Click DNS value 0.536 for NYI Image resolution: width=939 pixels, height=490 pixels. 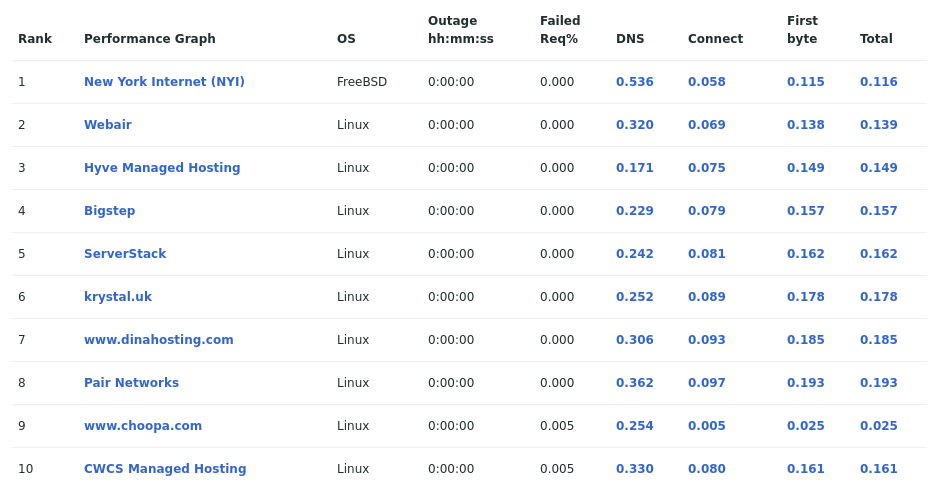[635, 81]
